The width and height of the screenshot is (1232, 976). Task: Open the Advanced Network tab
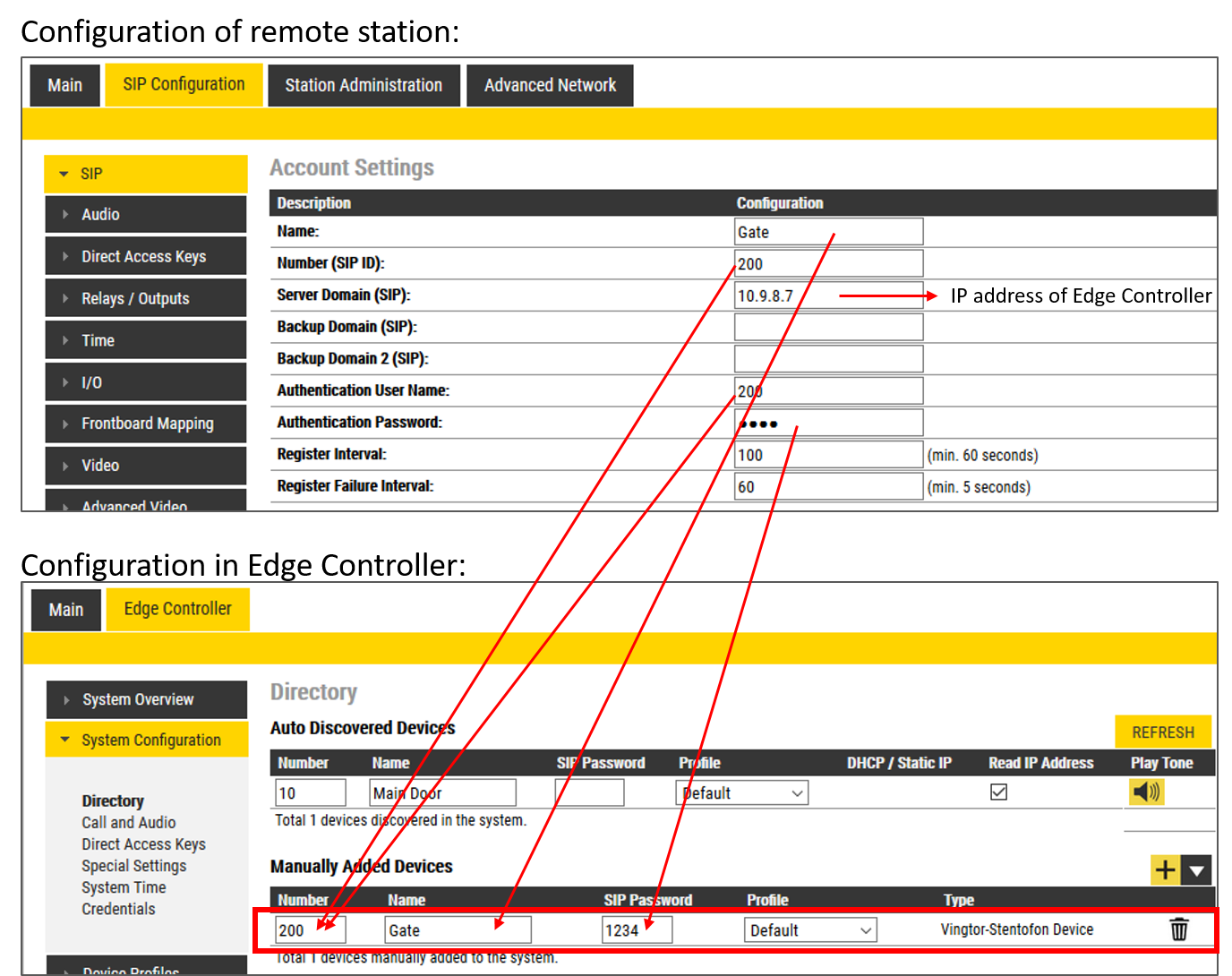(550, 86)
